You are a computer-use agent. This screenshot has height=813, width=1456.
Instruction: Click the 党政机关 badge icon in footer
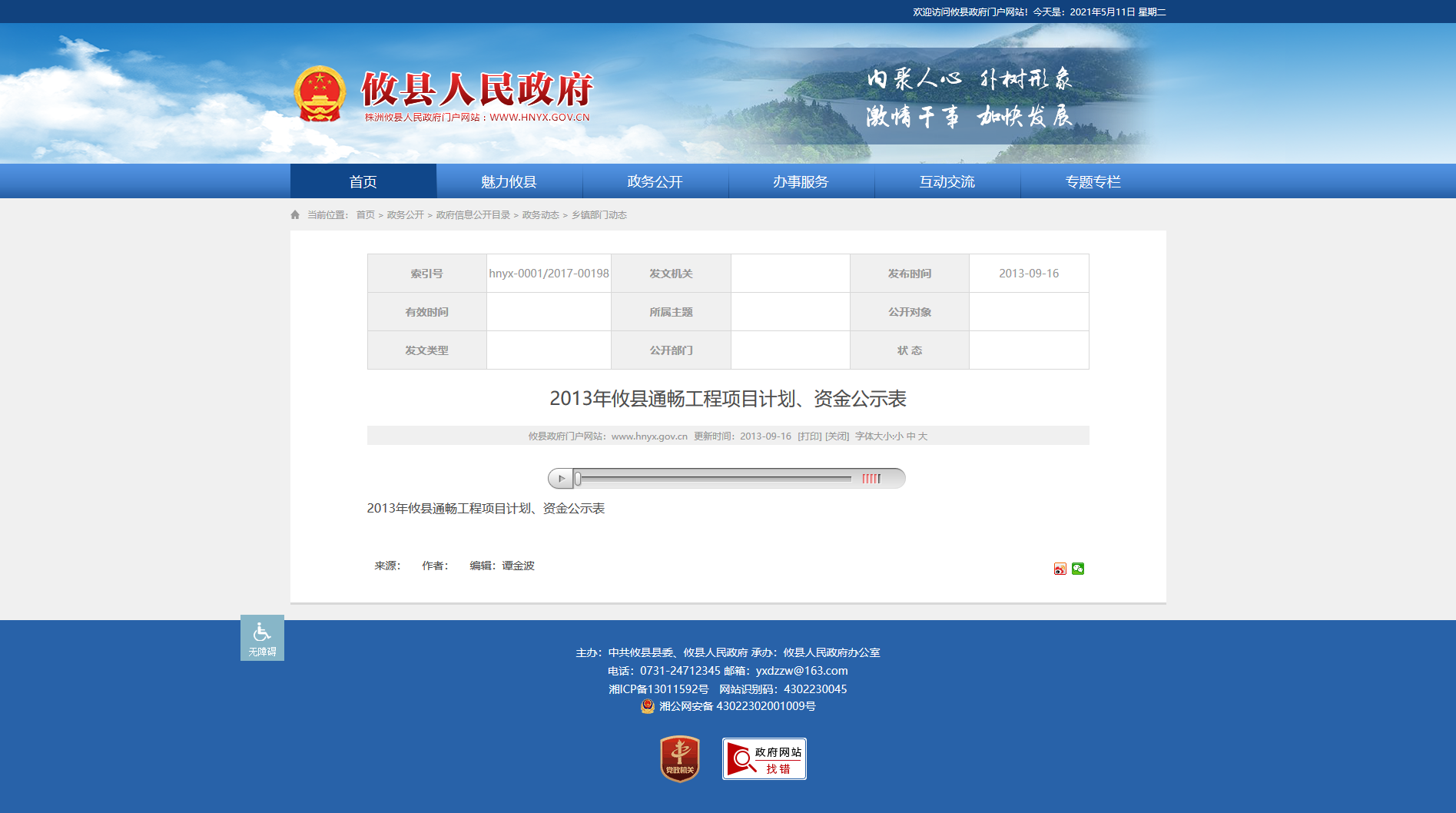tap(680, 758)
